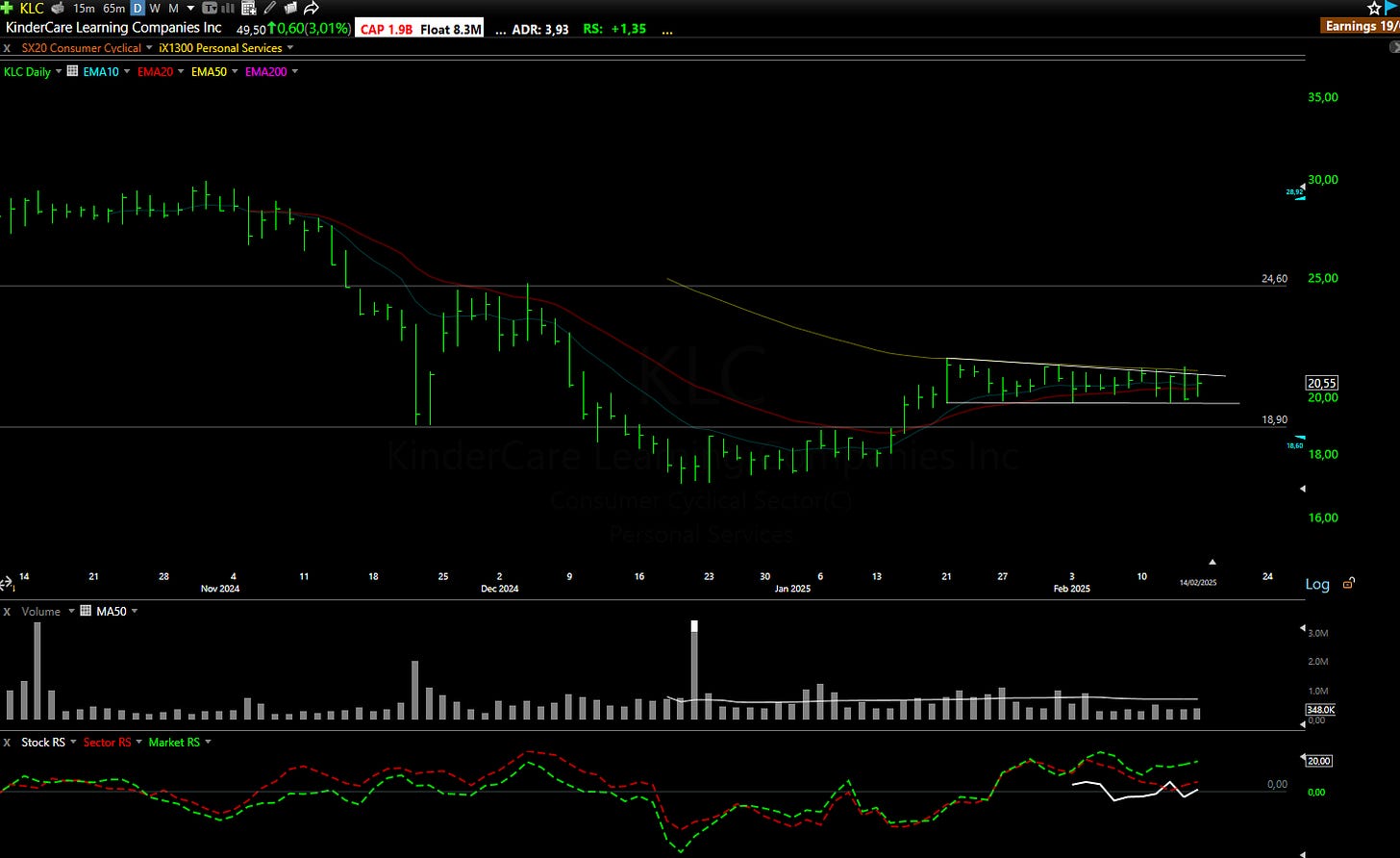Click the blue flag icon

[x=1391, y=8]
